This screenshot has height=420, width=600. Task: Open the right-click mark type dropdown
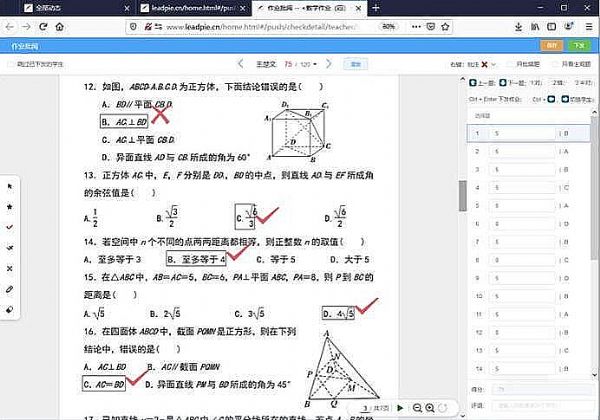(x=494, y=64)
